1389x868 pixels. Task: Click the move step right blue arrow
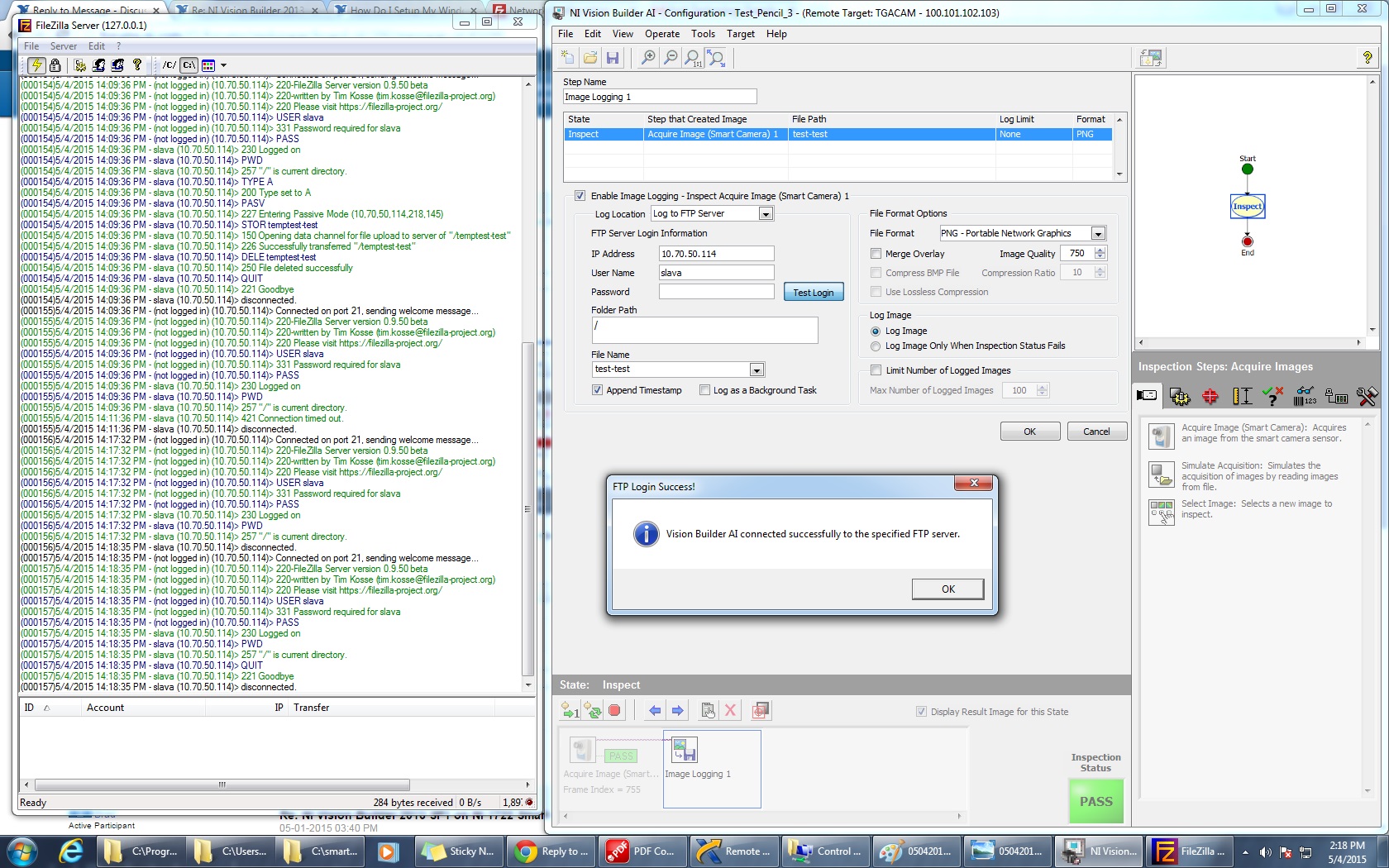point(678,710)
